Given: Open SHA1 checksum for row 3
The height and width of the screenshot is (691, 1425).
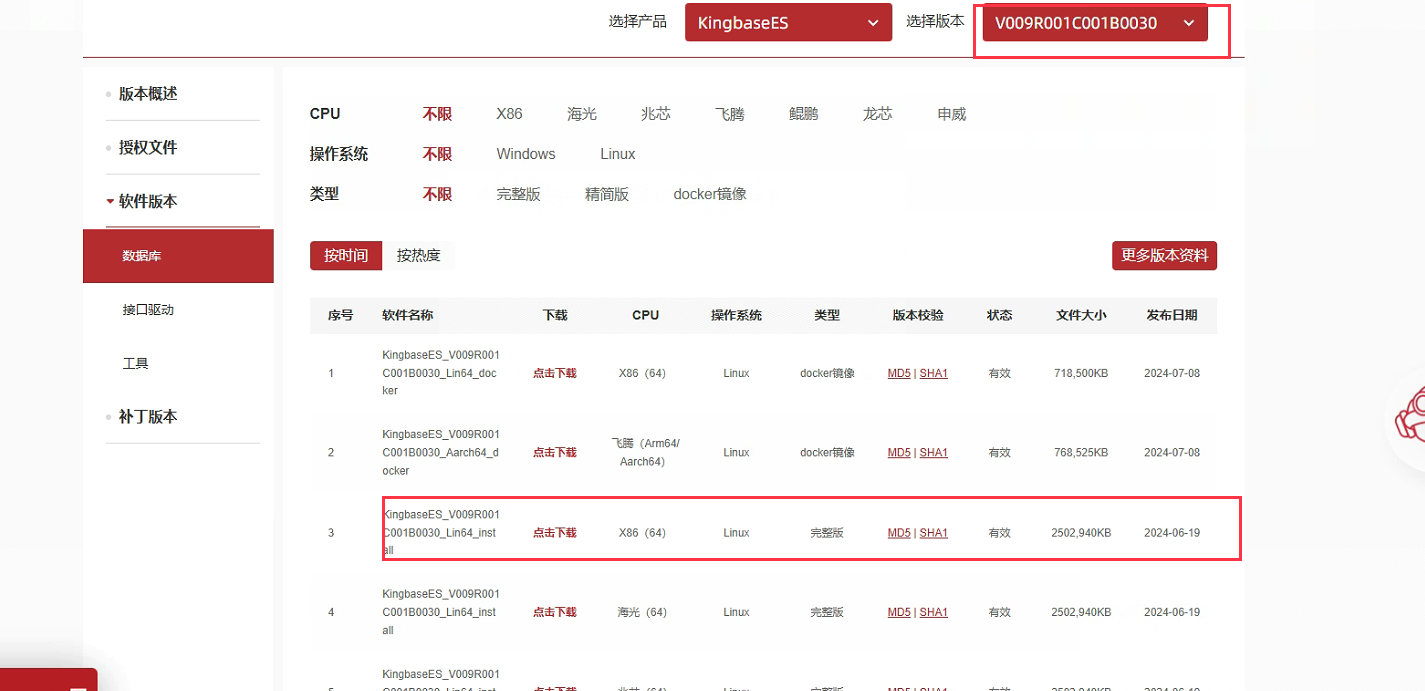Looking at the screenshot, I should (934, 533).
